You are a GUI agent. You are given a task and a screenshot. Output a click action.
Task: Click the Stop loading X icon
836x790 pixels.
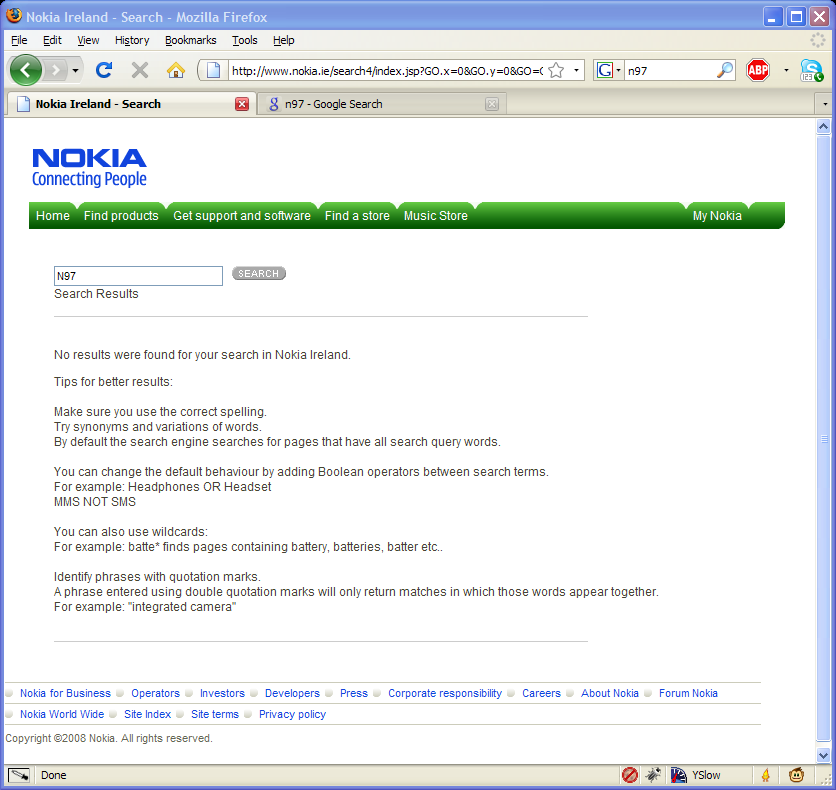[140, 70]
